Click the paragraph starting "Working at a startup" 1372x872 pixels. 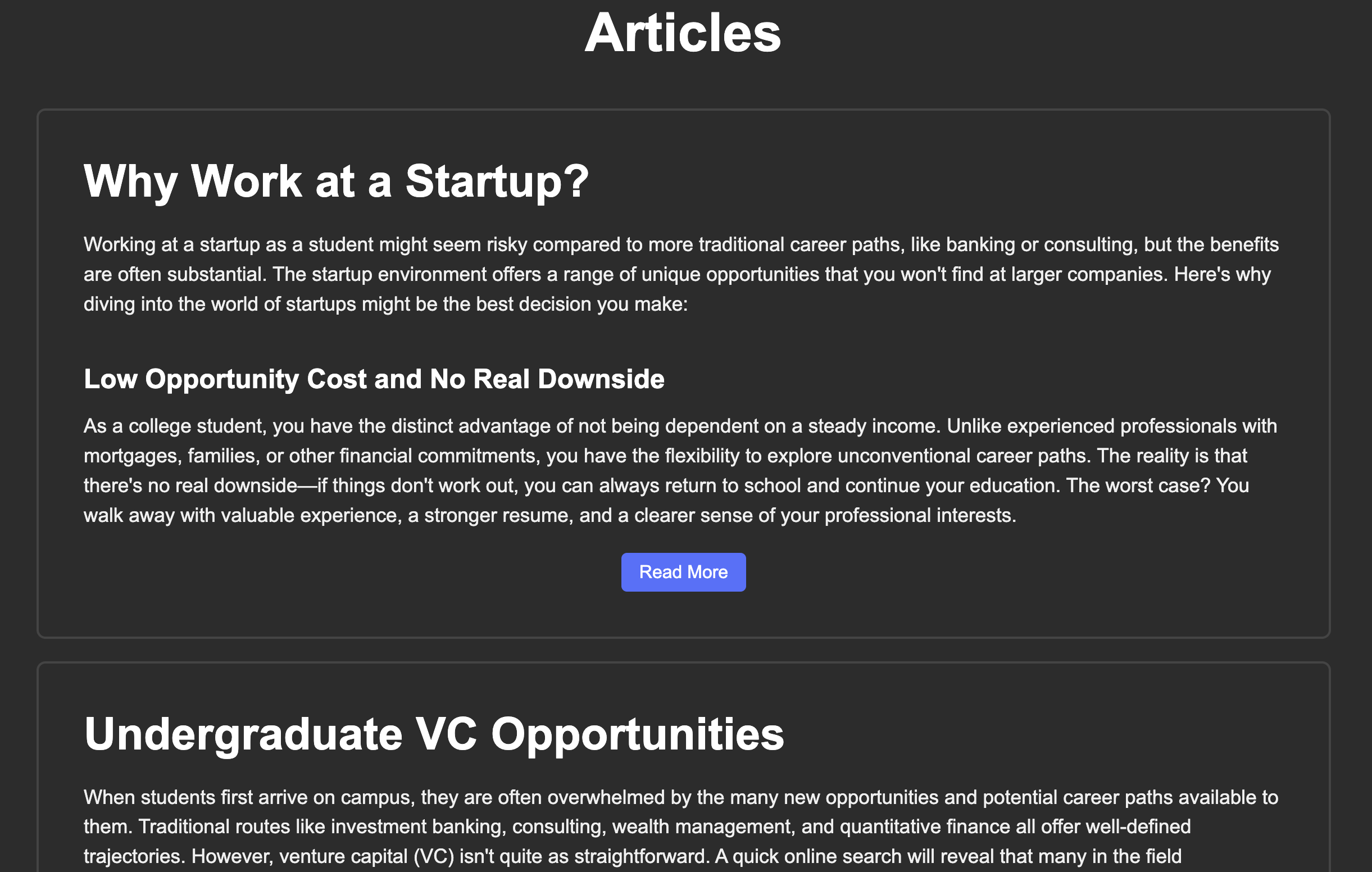coord(682,274)
